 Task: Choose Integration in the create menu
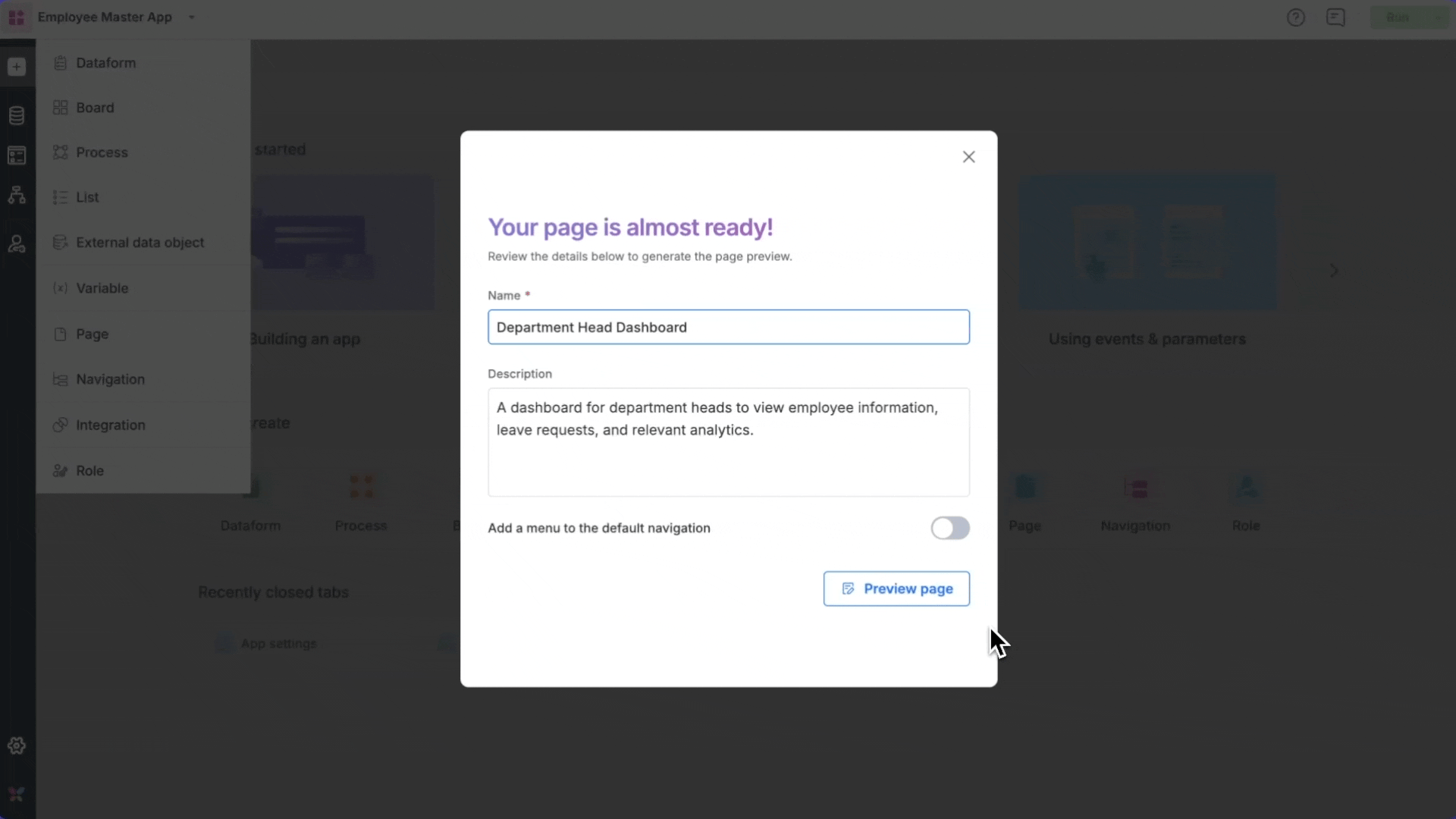pyautogui.click(x=110, y=425)
